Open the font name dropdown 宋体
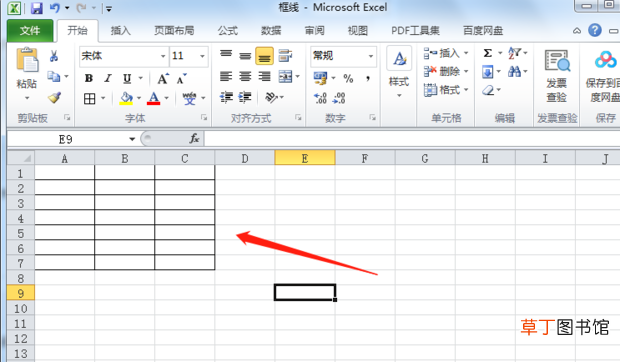 point(163,56)
